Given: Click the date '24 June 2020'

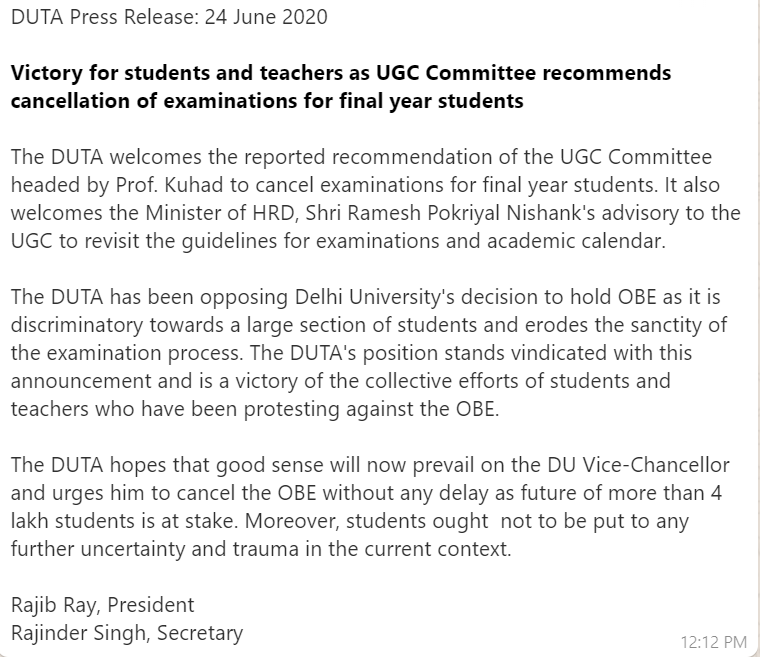Looking at the screenshot, I should click(266, 17).
